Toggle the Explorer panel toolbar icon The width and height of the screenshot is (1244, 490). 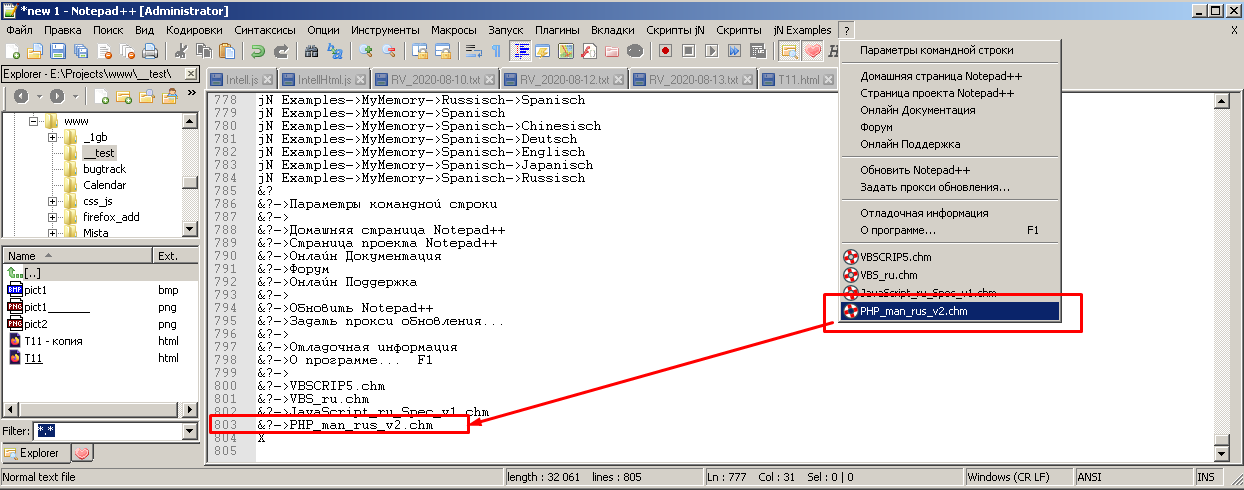[789, 50]
